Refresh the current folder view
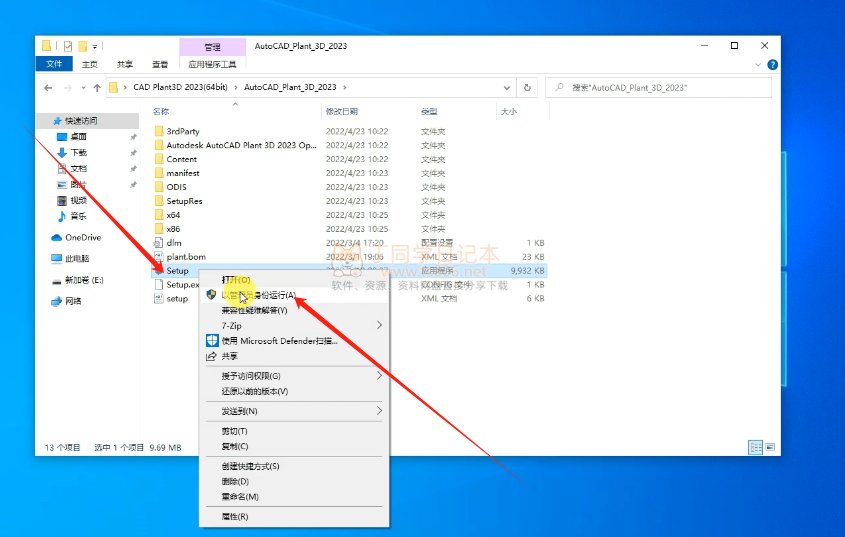This screenshot has width=845, height=537. coord(527,87)
